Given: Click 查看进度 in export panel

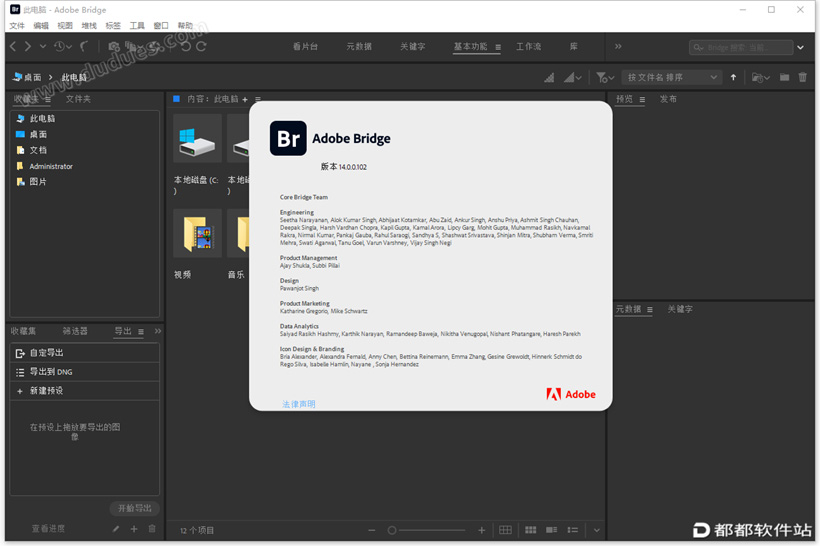Looking at the screenshot, I should (x=48, y=529).
